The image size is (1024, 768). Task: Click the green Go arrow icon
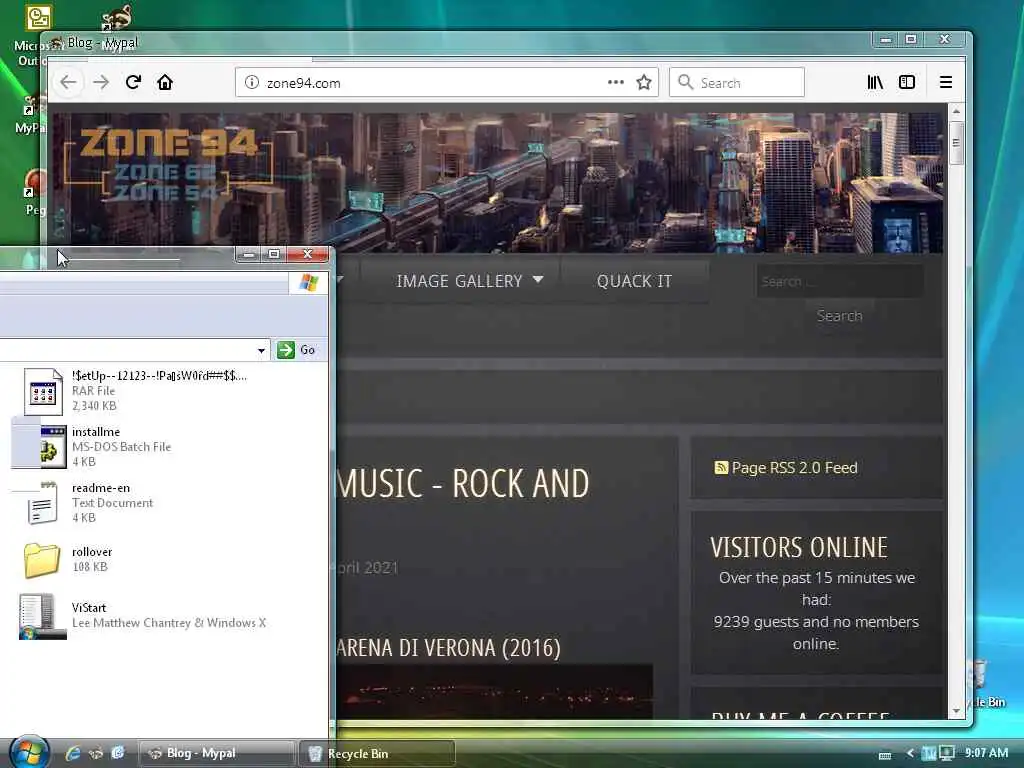pos(286,350)
